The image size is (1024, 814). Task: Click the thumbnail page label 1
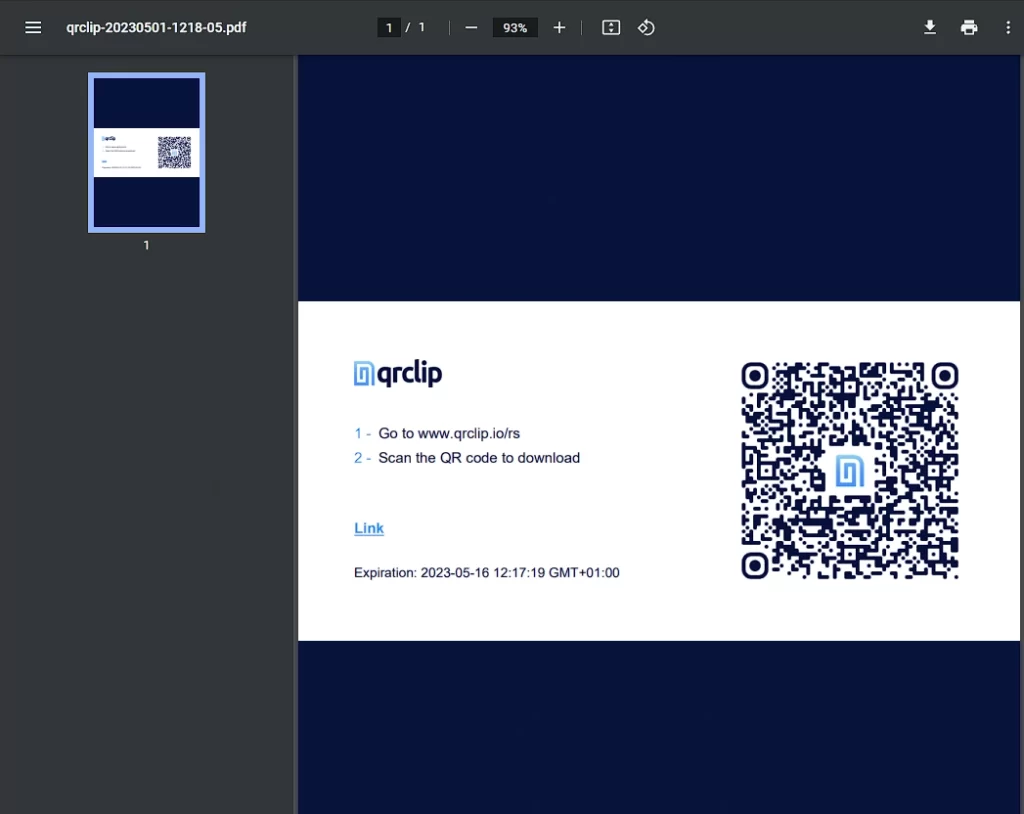click(146, 245)
